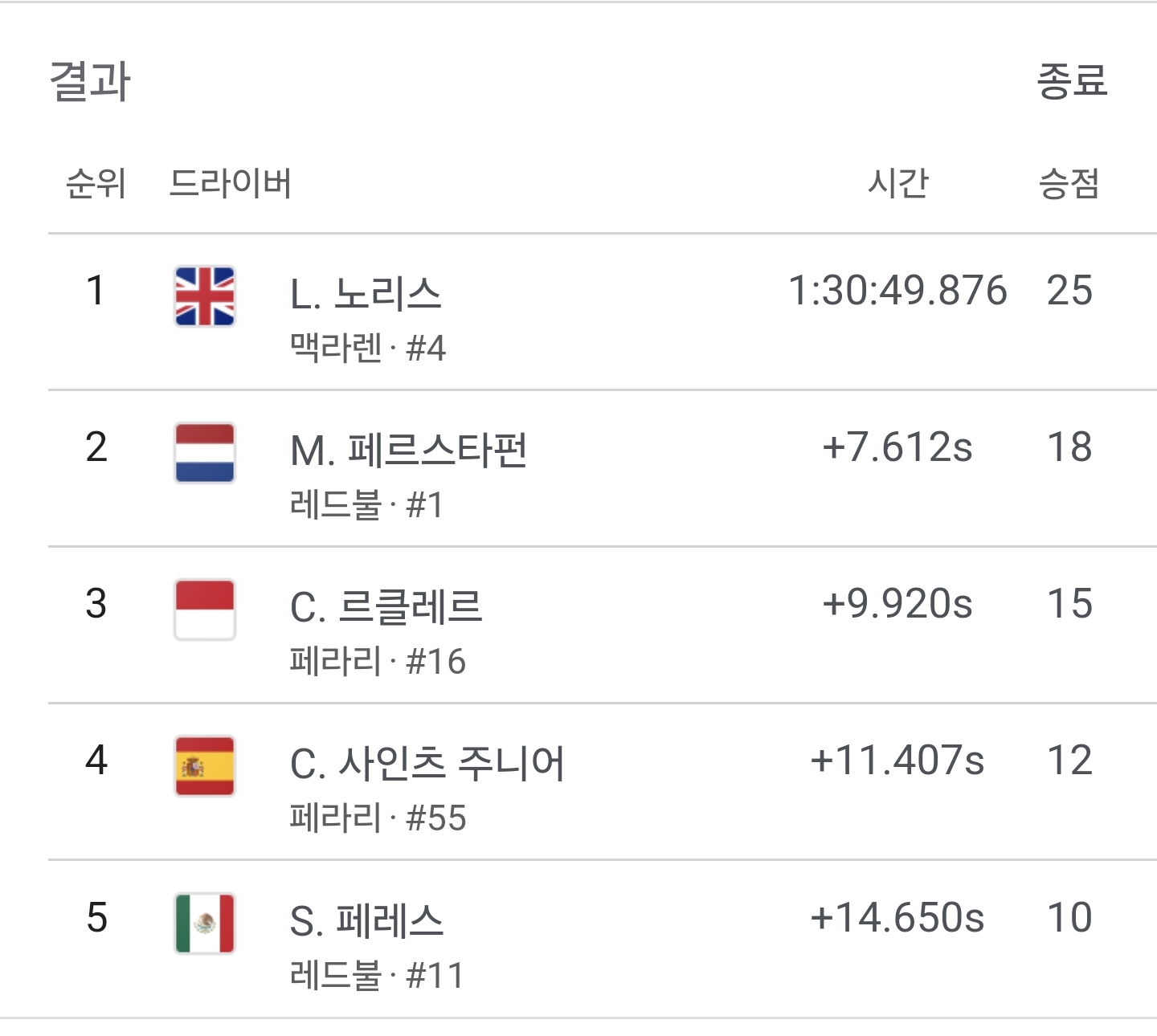Click the 결과 section title

[x=90, y=81]
